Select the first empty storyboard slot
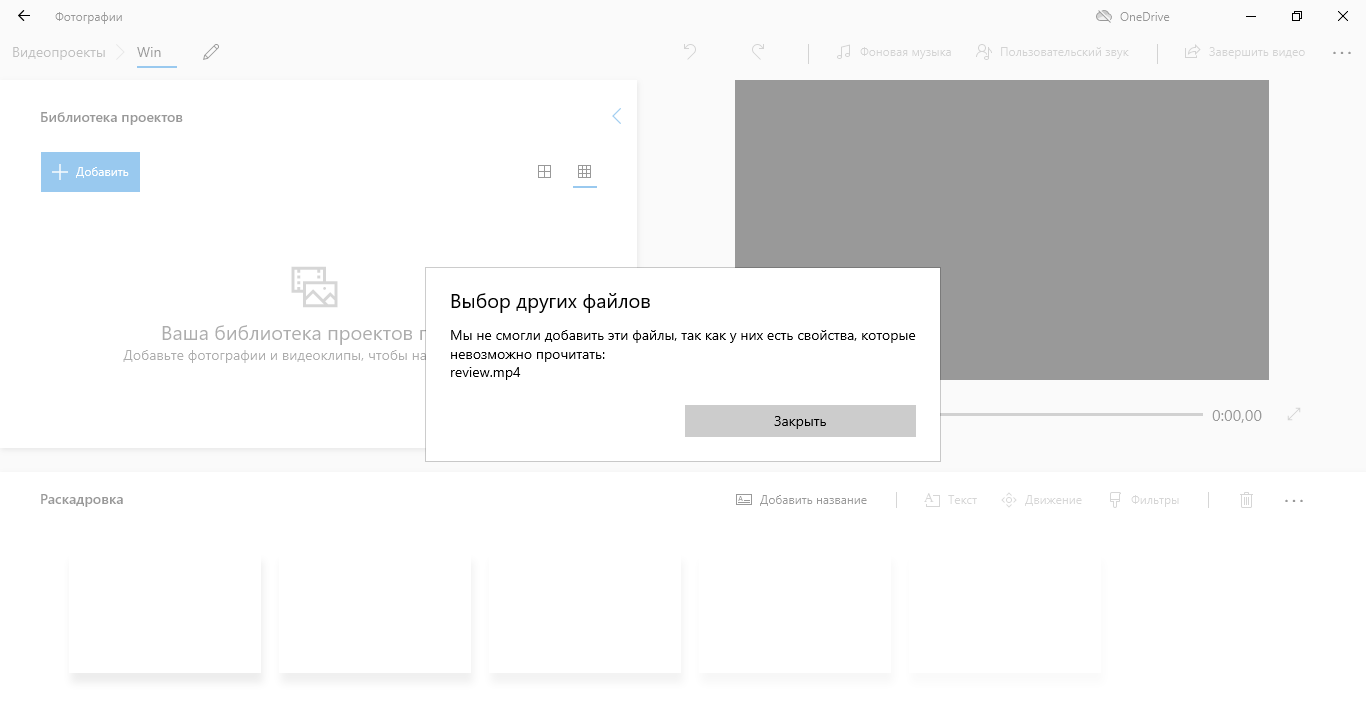The width and height of the screenshot is (1366, 720). tap(165, 615)
